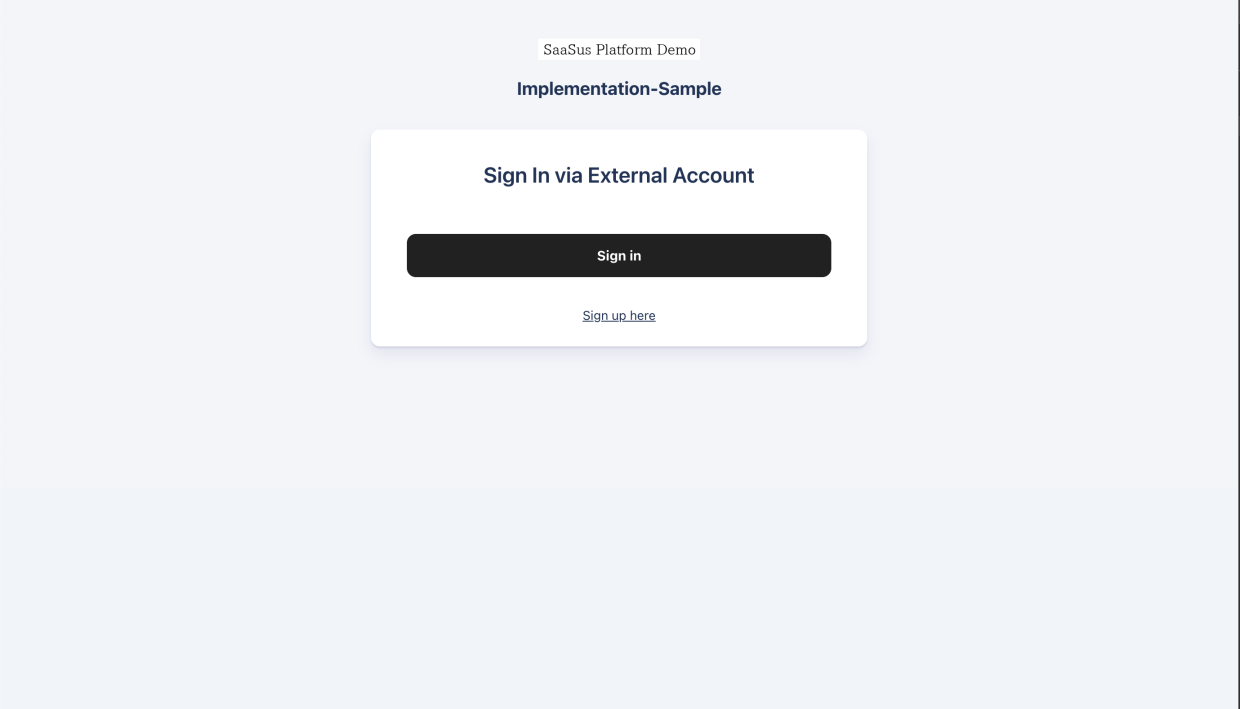Click the Sign In via External Account title
This screenshot has width=1240, height=709.
tap(619, 175)
